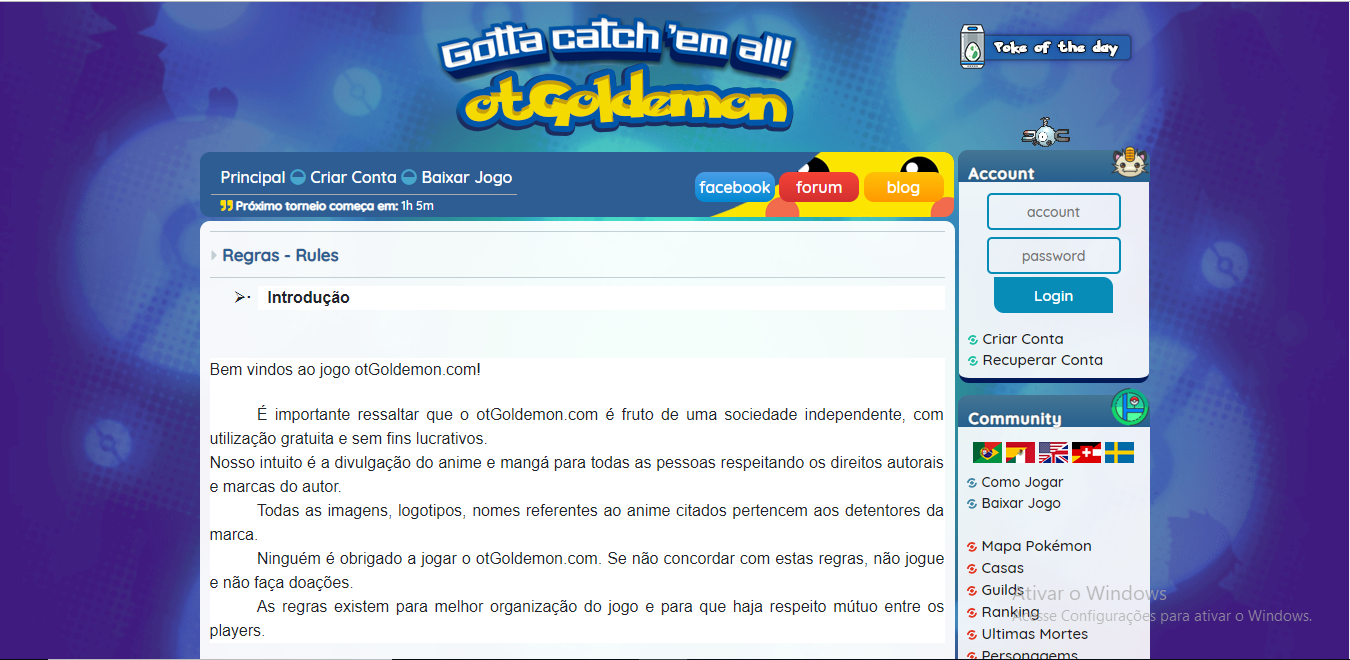Choose the German-Swiss flag icon
The height and width of the screenshot is (660, 1350).
point(1086,453)
